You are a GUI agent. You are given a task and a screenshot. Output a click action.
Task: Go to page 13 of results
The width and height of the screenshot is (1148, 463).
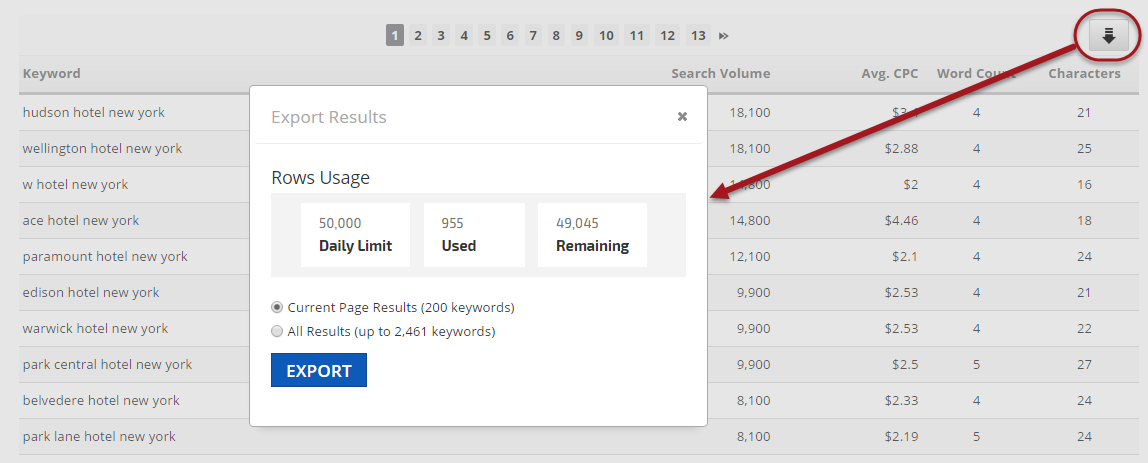698,36
